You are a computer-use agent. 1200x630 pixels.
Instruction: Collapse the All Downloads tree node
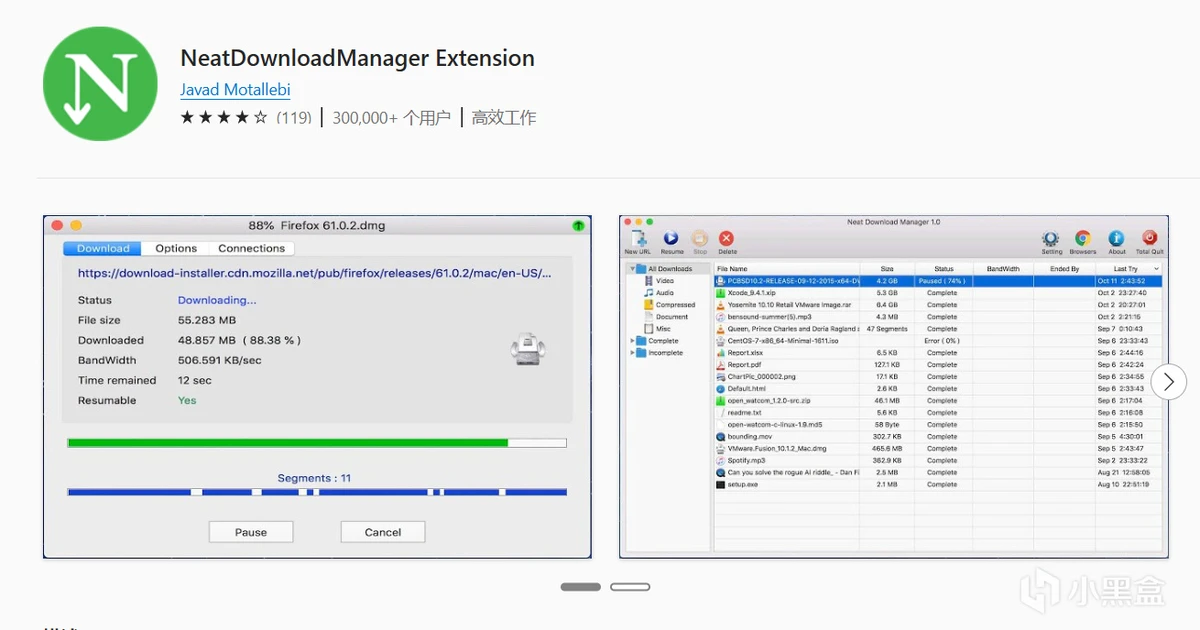pyautogui.click(x=631, y=269)
